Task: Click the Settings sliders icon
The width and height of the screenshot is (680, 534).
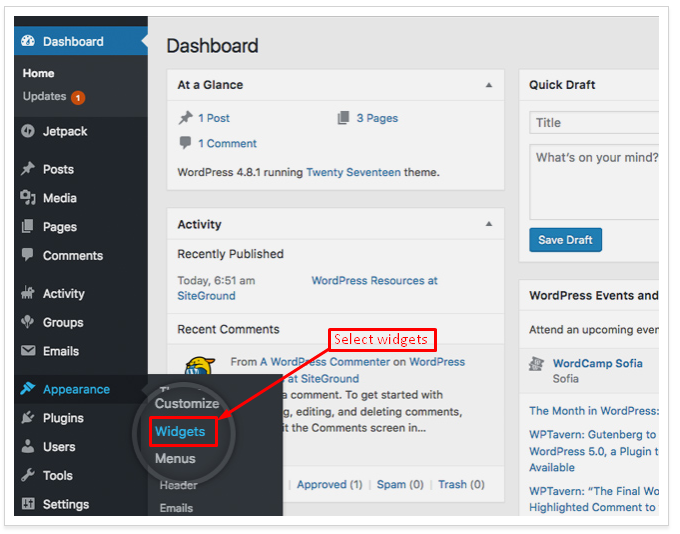Action: (x=28, y=504)
